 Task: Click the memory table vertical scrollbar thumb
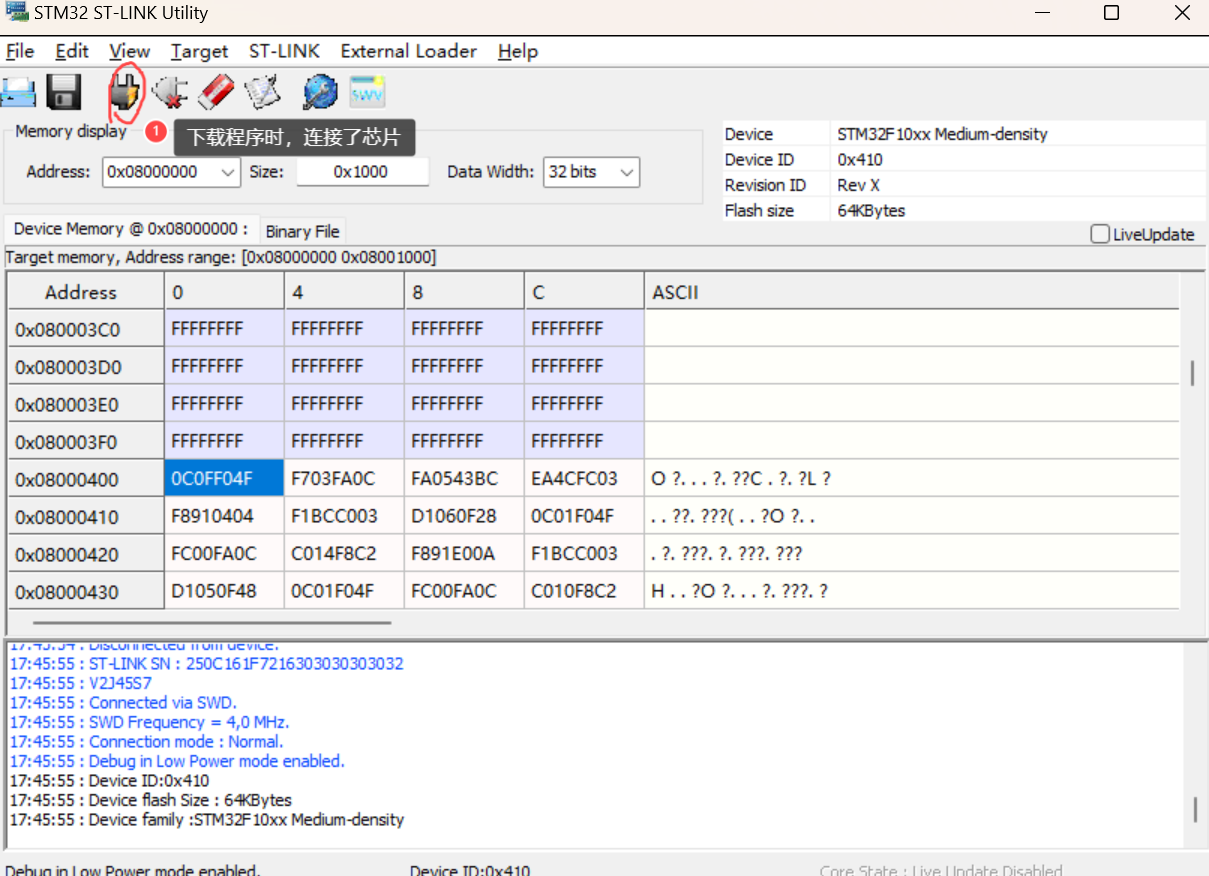[1192, 373]
